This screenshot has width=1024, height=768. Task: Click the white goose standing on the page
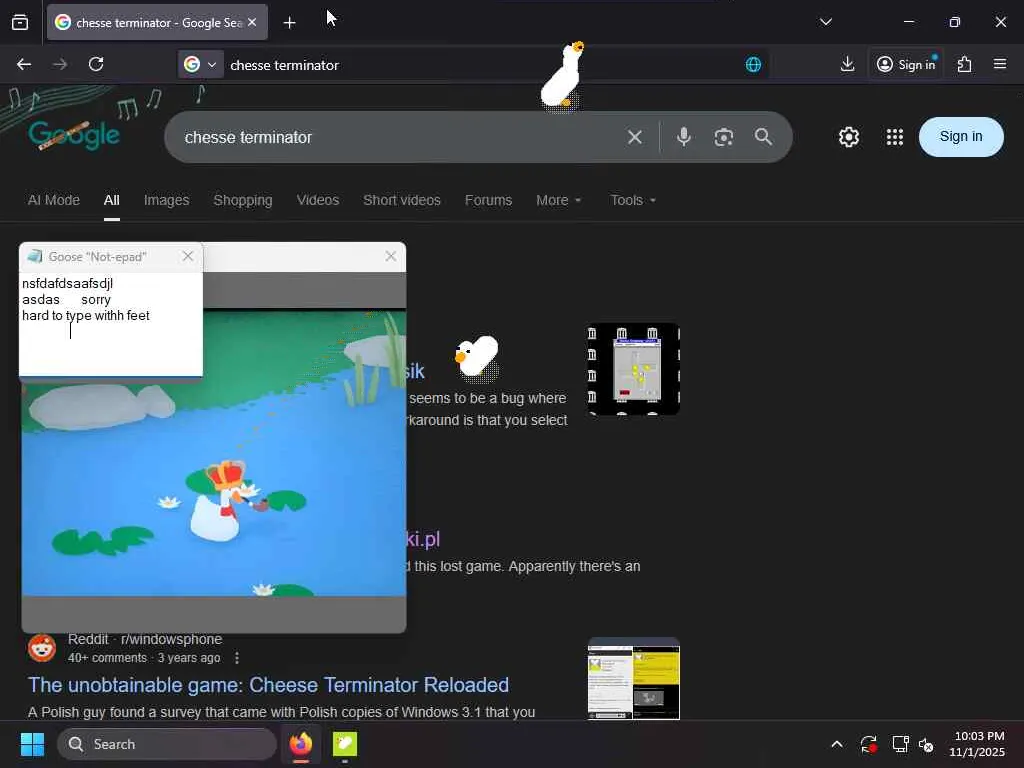pyautogui.click(x=476, y=357)
